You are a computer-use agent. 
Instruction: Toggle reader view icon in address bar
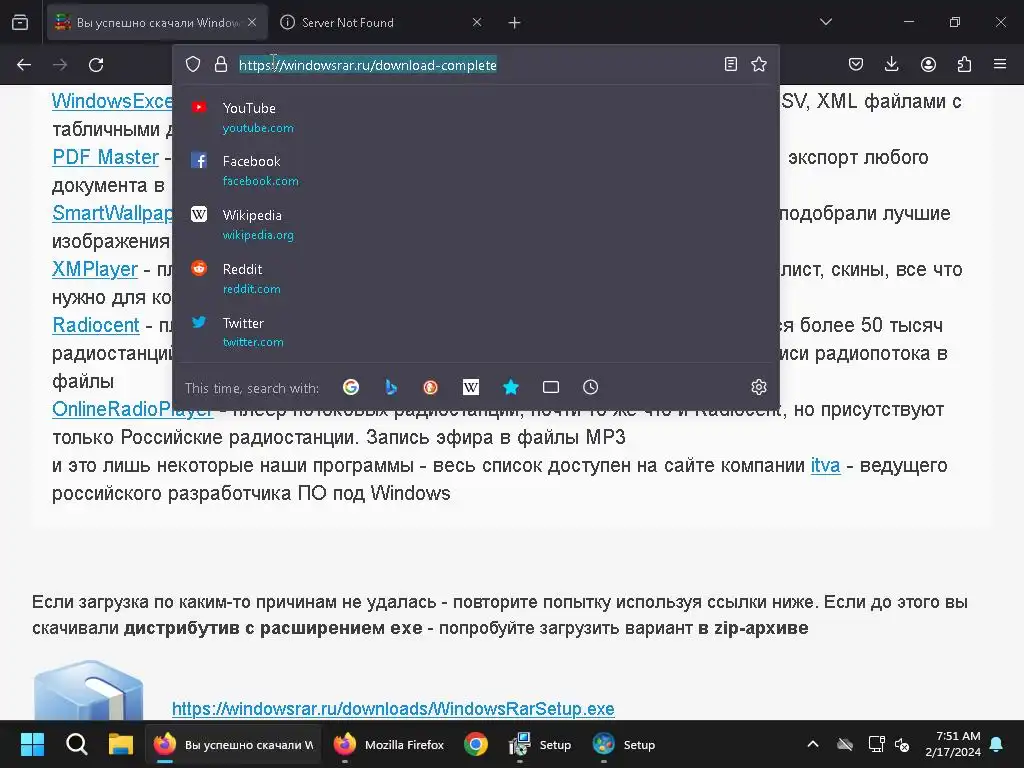tap(731, 64)
